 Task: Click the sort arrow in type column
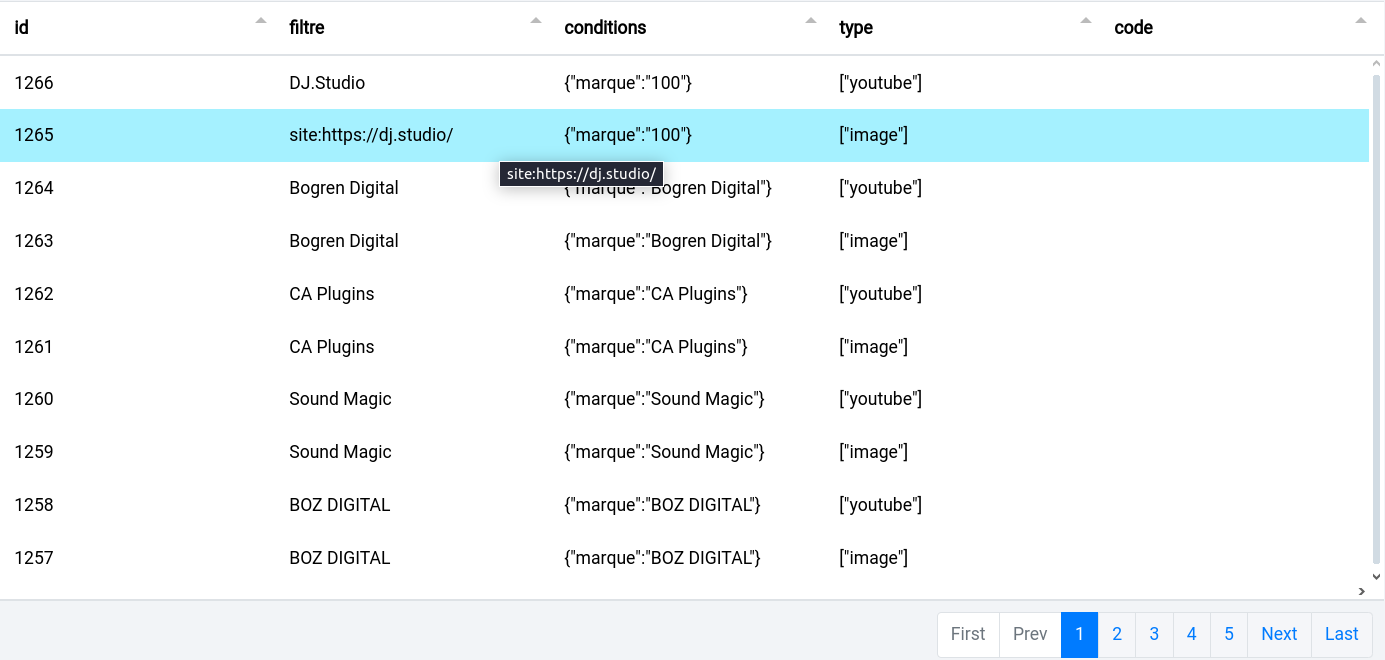point(1086,21)
